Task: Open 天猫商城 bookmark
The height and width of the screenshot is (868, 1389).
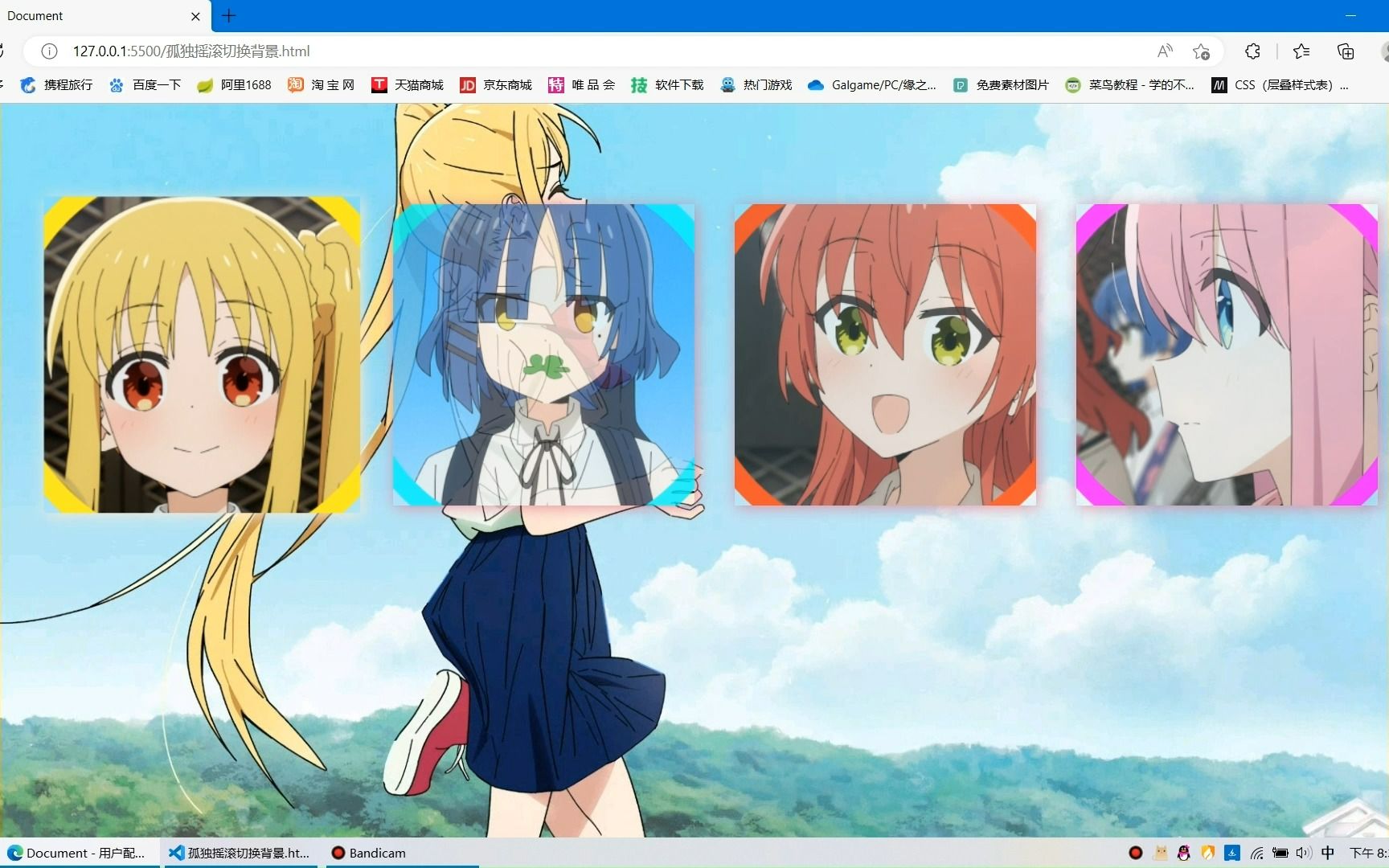Action: pos(408,84)
